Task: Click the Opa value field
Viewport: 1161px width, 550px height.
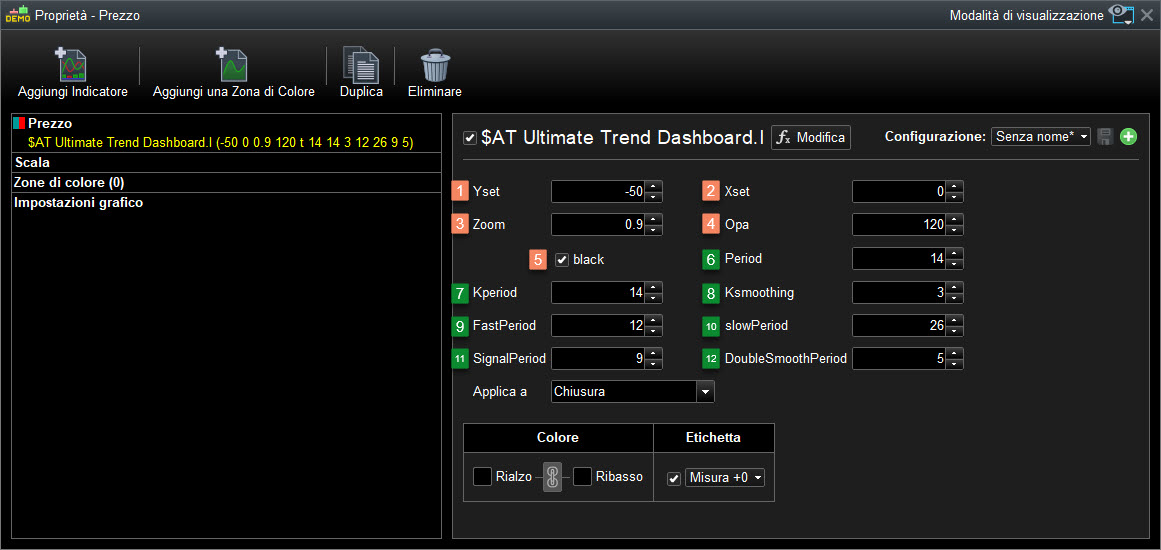Action: pyautogui.click(x=899, y=224)
